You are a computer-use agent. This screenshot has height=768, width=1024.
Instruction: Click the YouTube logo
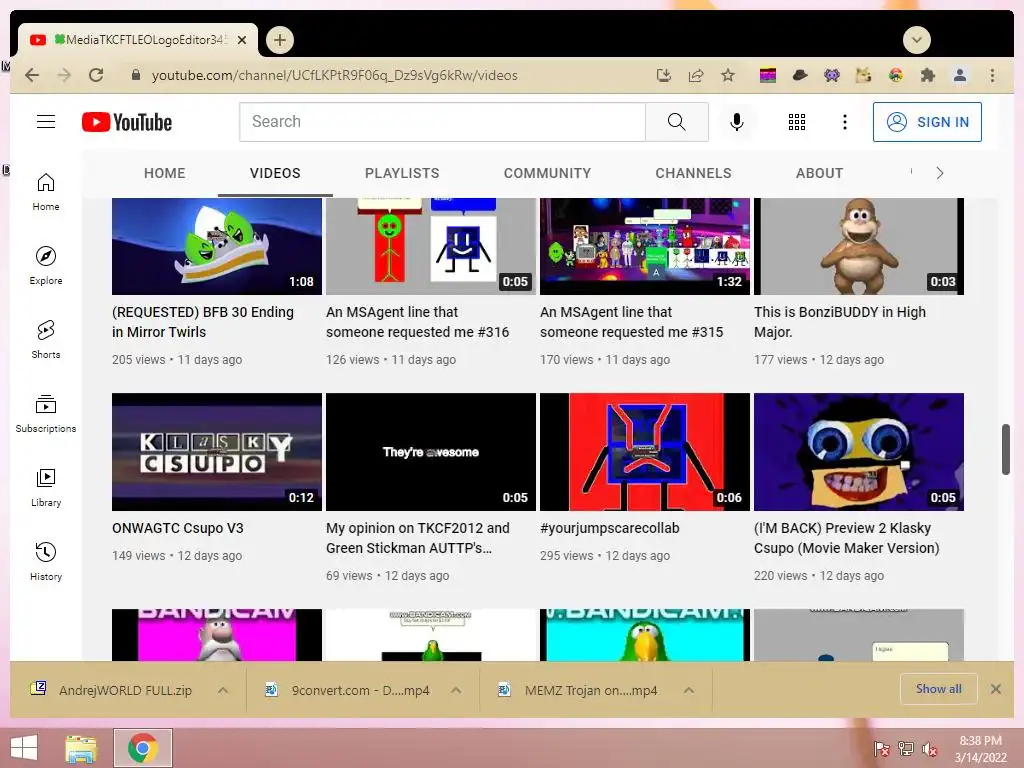click(x=127, y=122)
